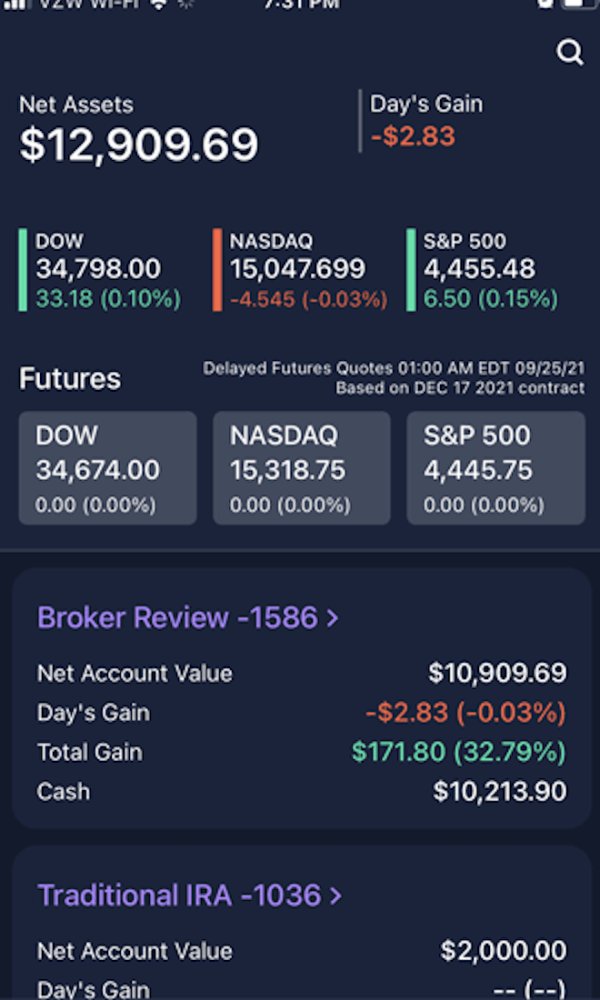600x1000 pixels.
Task: Tap the Day's Gain value -$2.83 at top
Action: 413,135
